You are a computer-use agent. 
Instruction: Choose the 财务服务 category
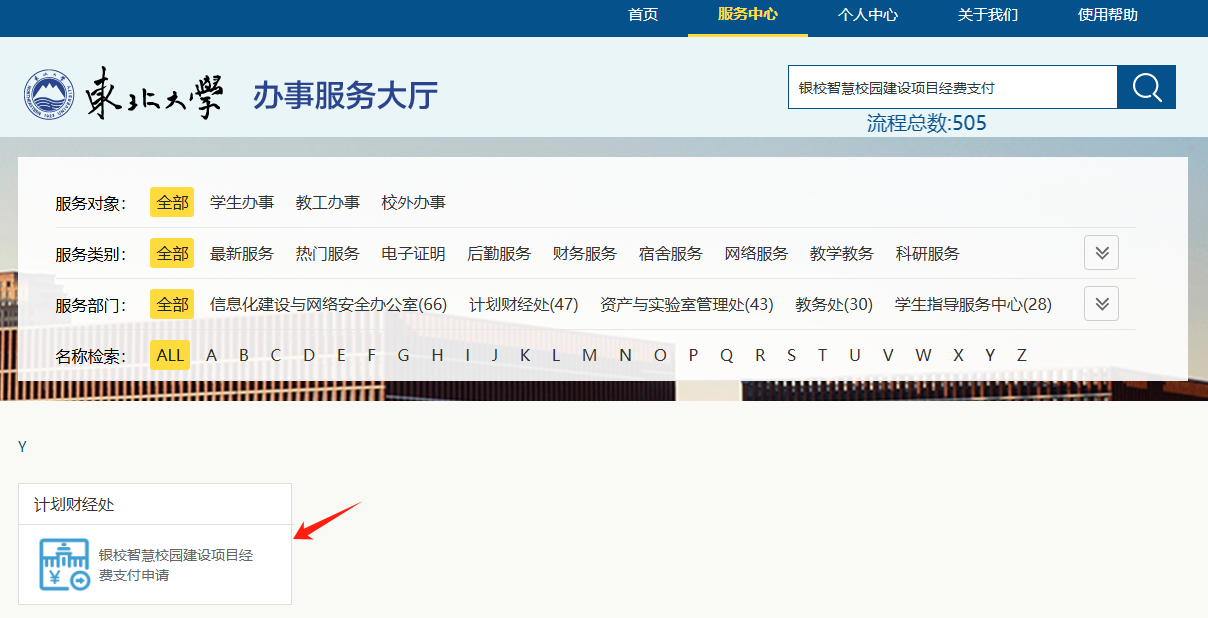584,254
